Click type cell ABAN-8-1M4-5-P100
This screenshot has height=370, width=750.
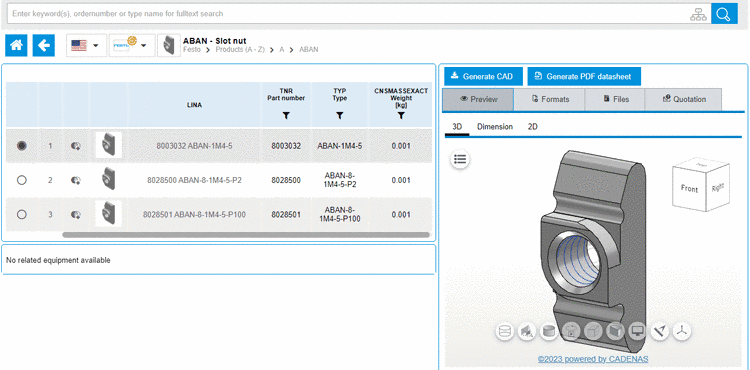pyautogui.click(x=340, y=215)
